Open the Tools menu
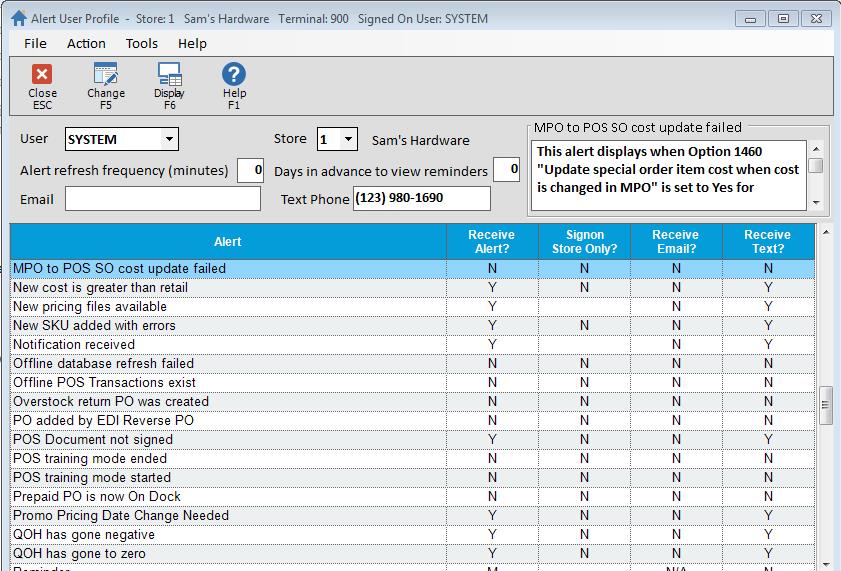 click(x=141, y=43)
